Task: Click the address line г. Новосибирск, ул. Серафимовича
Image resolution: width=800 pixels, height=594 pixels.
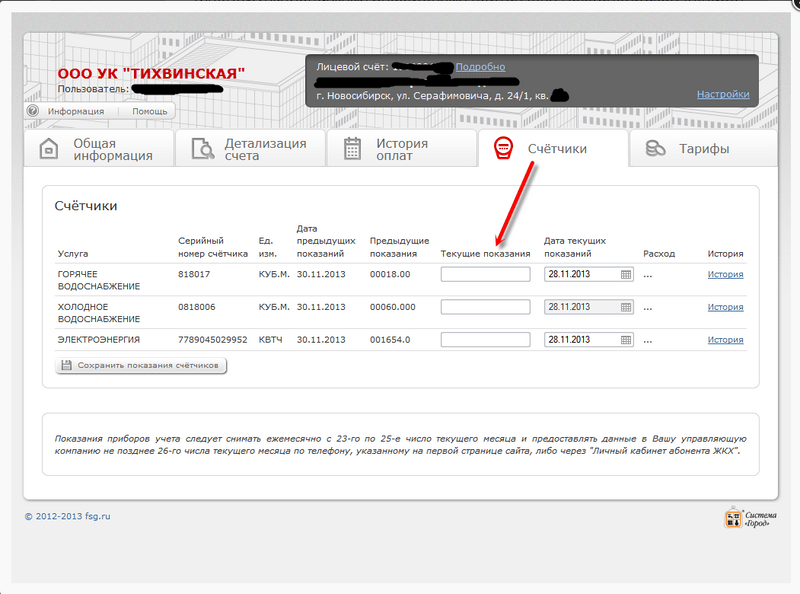Action: (432, 96)
